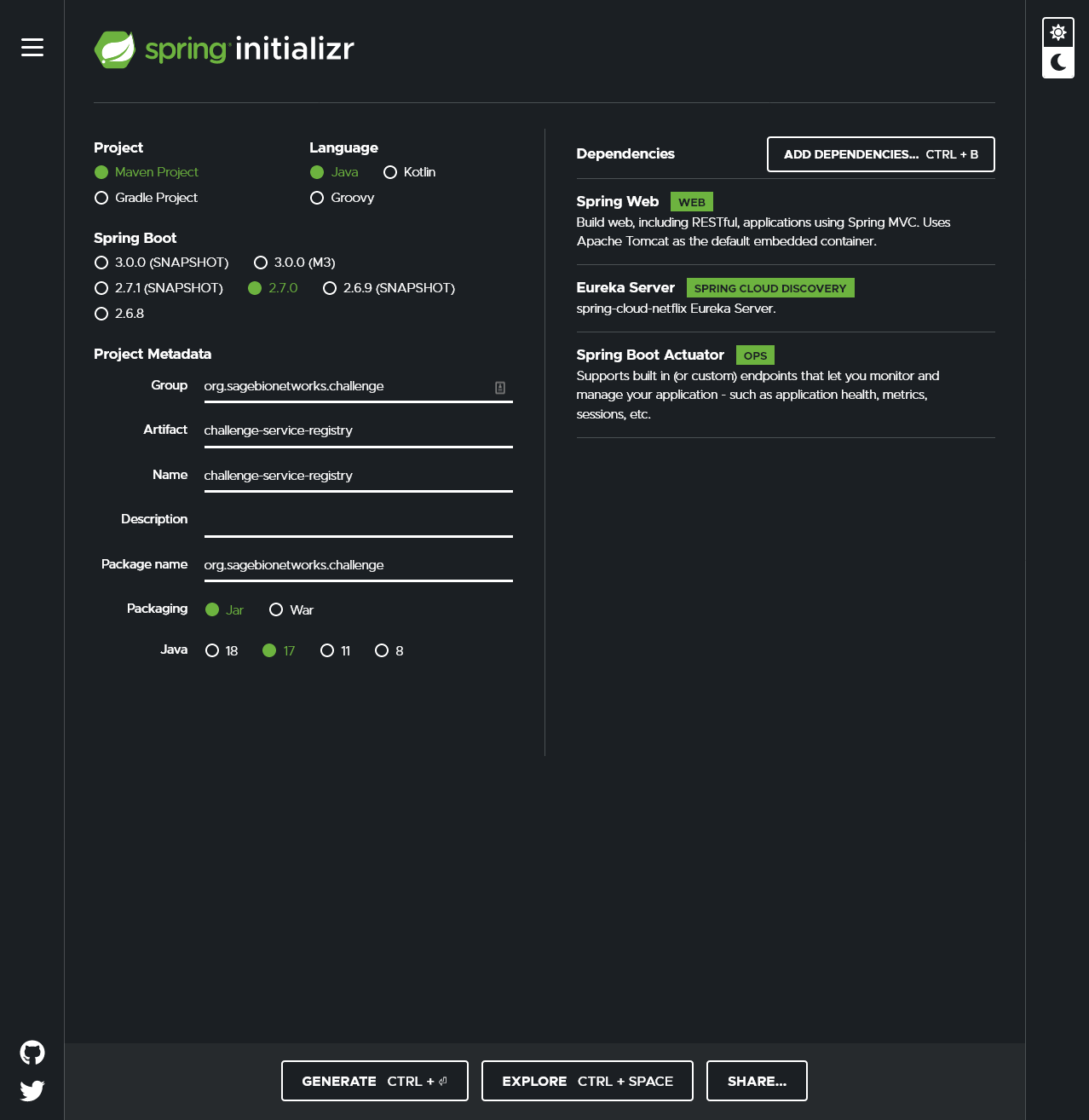Screen dimensions: 1089x1120
Task: Open the GitHub link in the sidebar
Action: 32,1052
